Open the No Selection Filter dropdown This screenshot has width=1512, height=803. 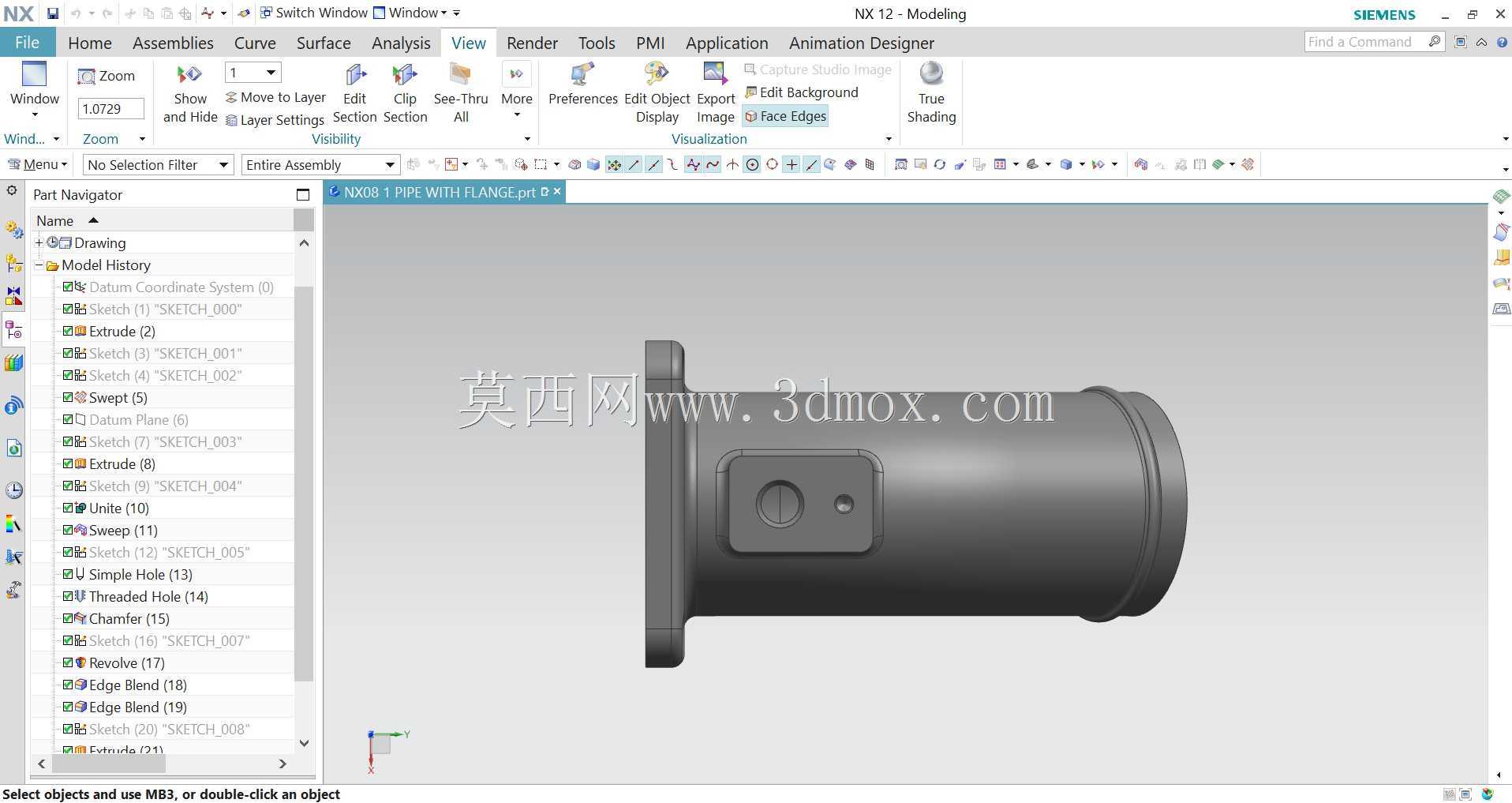point(158,164)
